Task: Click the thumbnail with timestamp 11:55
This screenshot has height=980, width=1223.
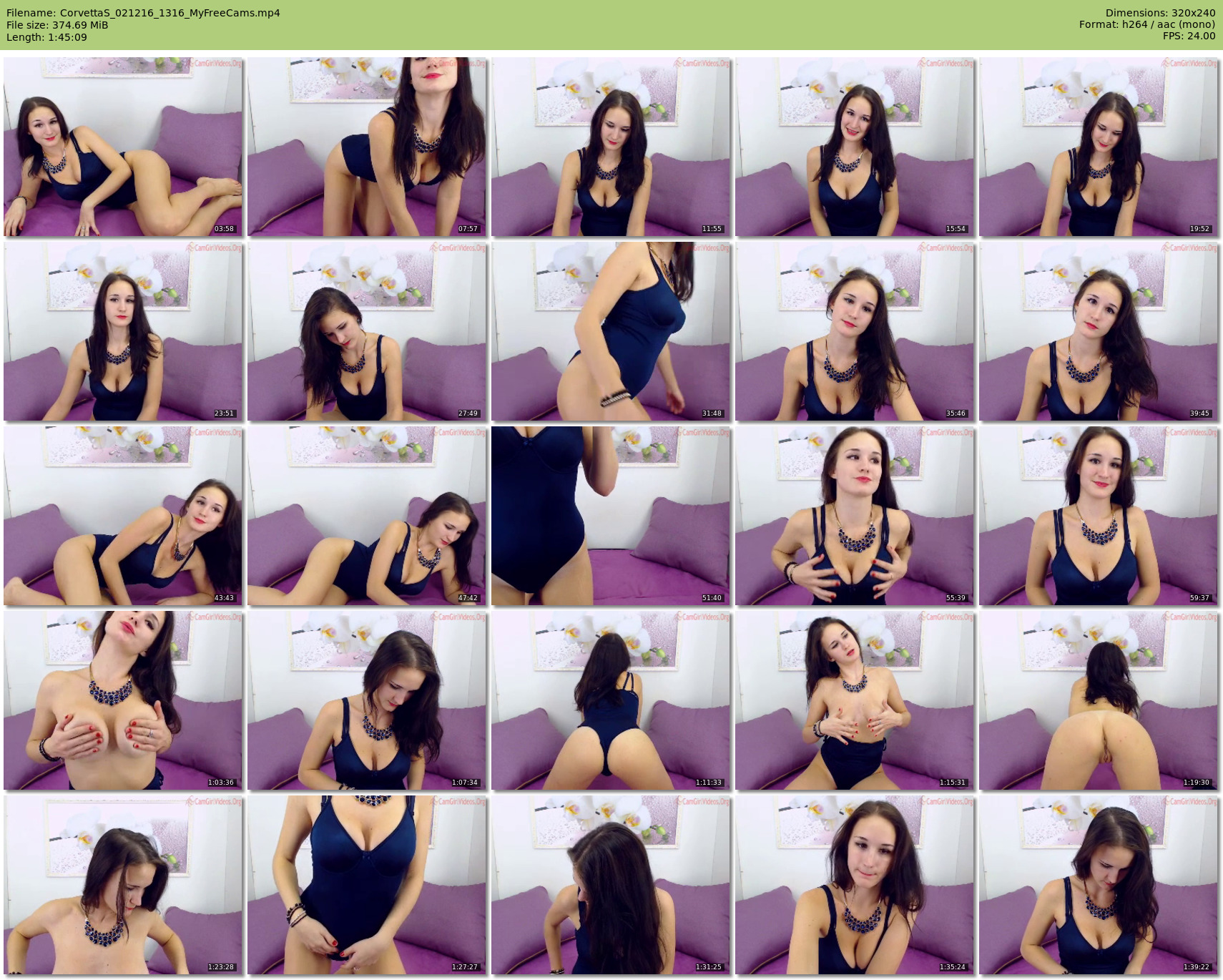Action: (611, 147)
